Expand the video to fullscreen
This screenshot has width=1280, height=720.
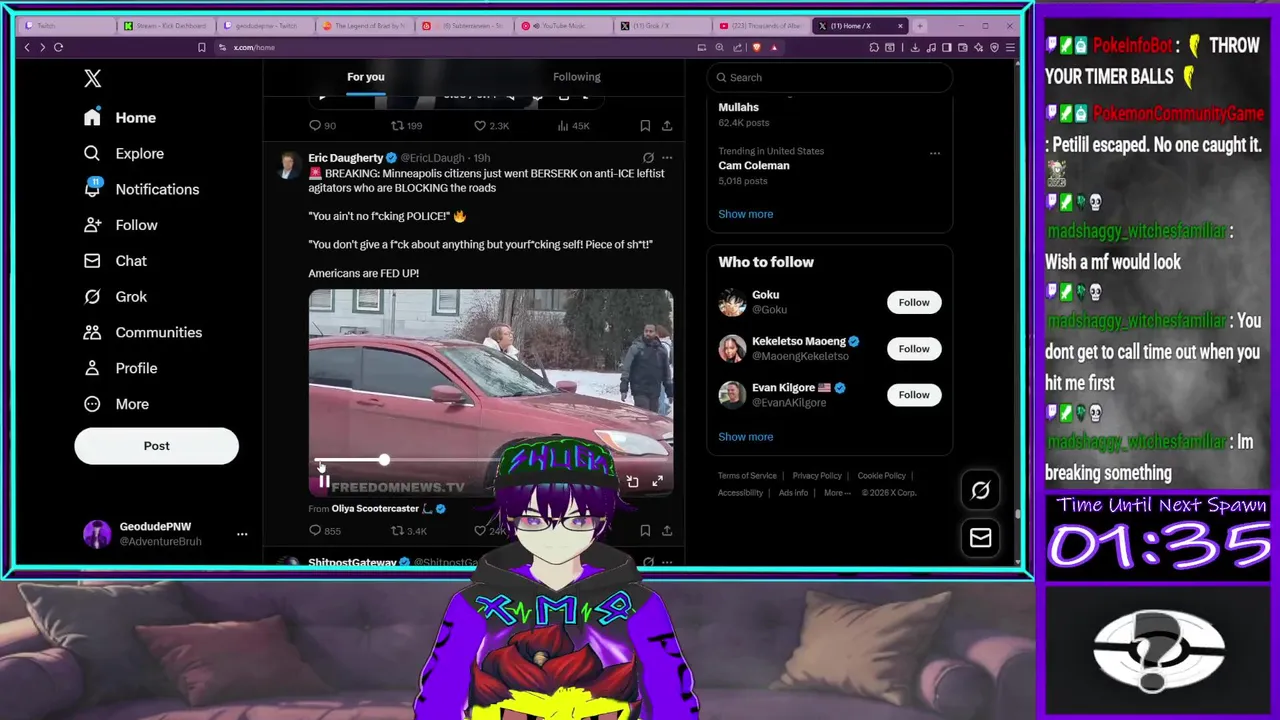[x=657, y=482]
